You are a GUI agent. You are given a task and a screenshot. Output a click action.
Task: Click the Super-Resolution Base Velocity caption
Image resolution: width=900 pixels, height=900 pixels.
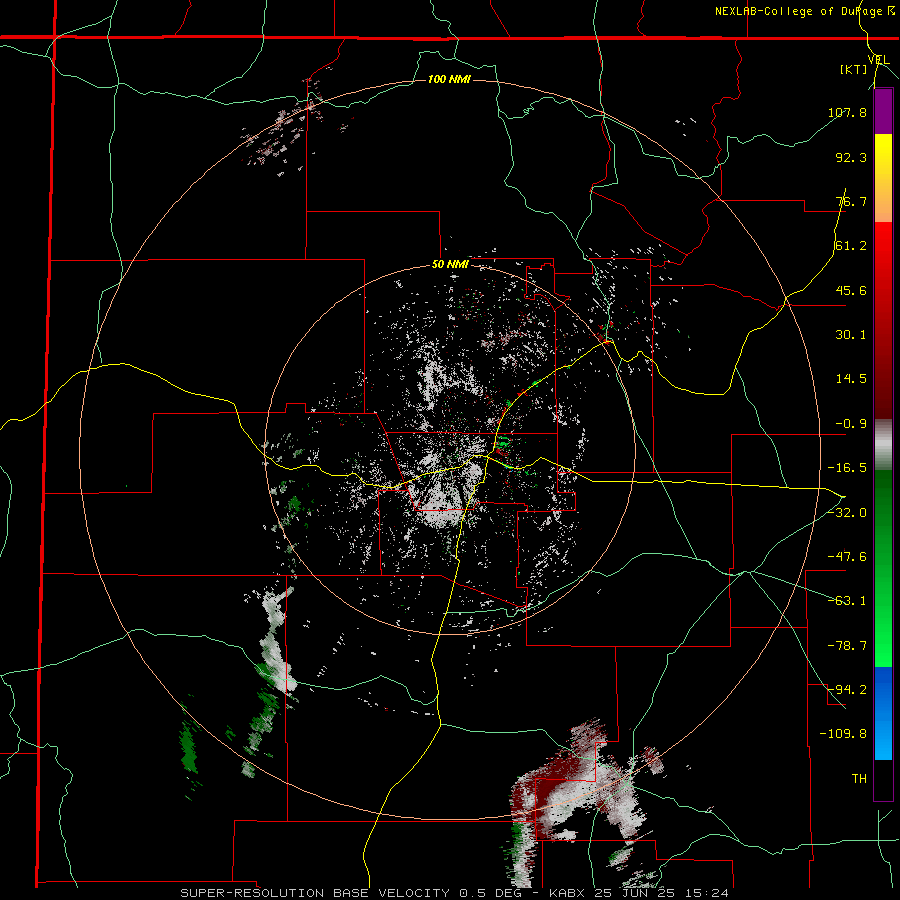(x=454, y=893)
